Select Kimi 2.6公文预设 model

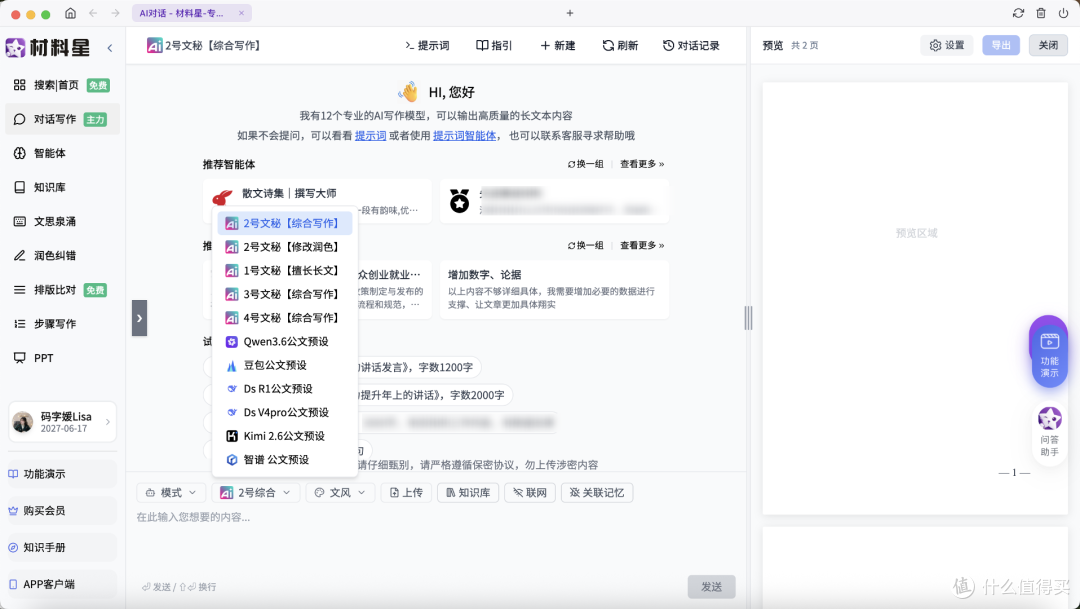284,436
